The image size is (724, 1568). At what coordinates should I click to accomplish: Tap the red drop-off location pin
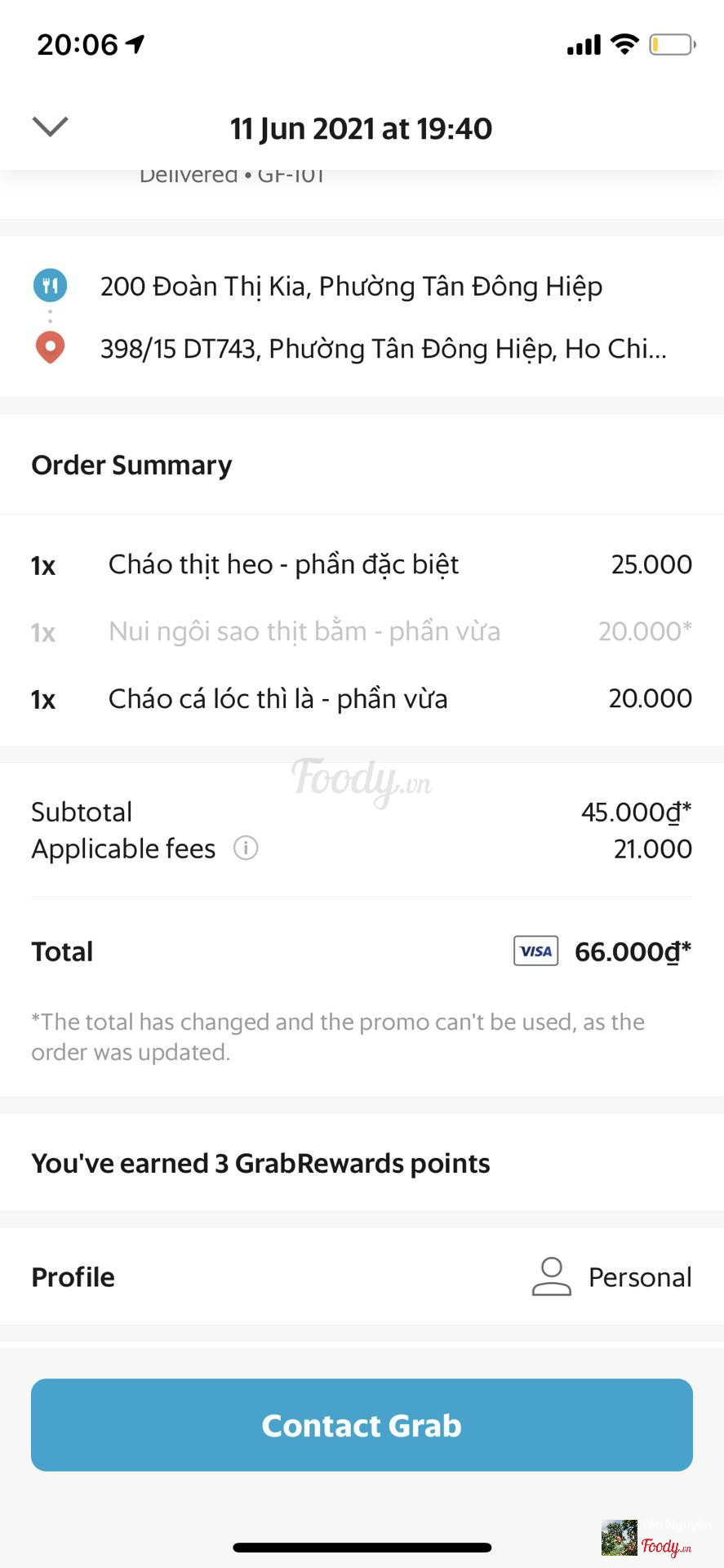tap(50, 348)
